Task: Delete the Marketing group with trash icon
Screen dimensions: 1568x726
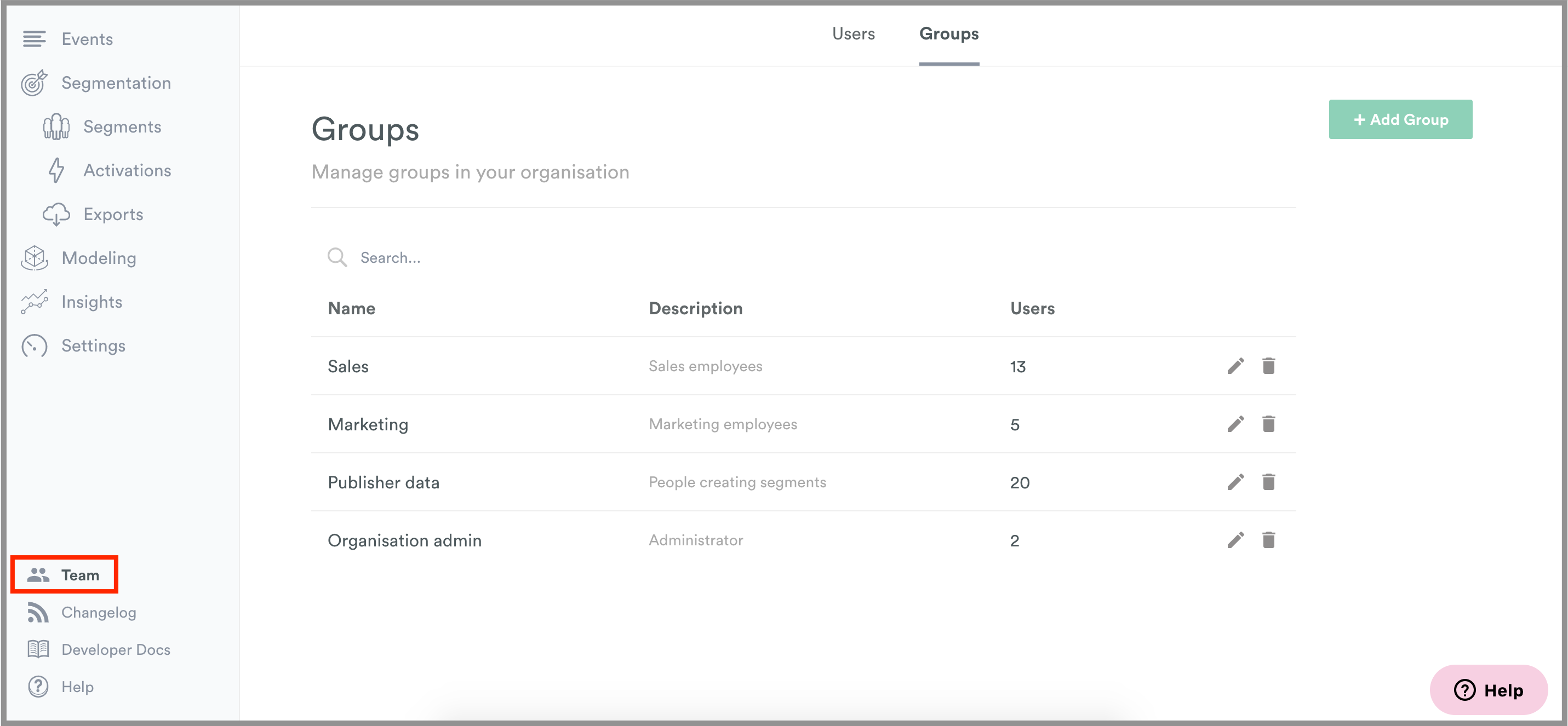Action: coord(1268,424)
